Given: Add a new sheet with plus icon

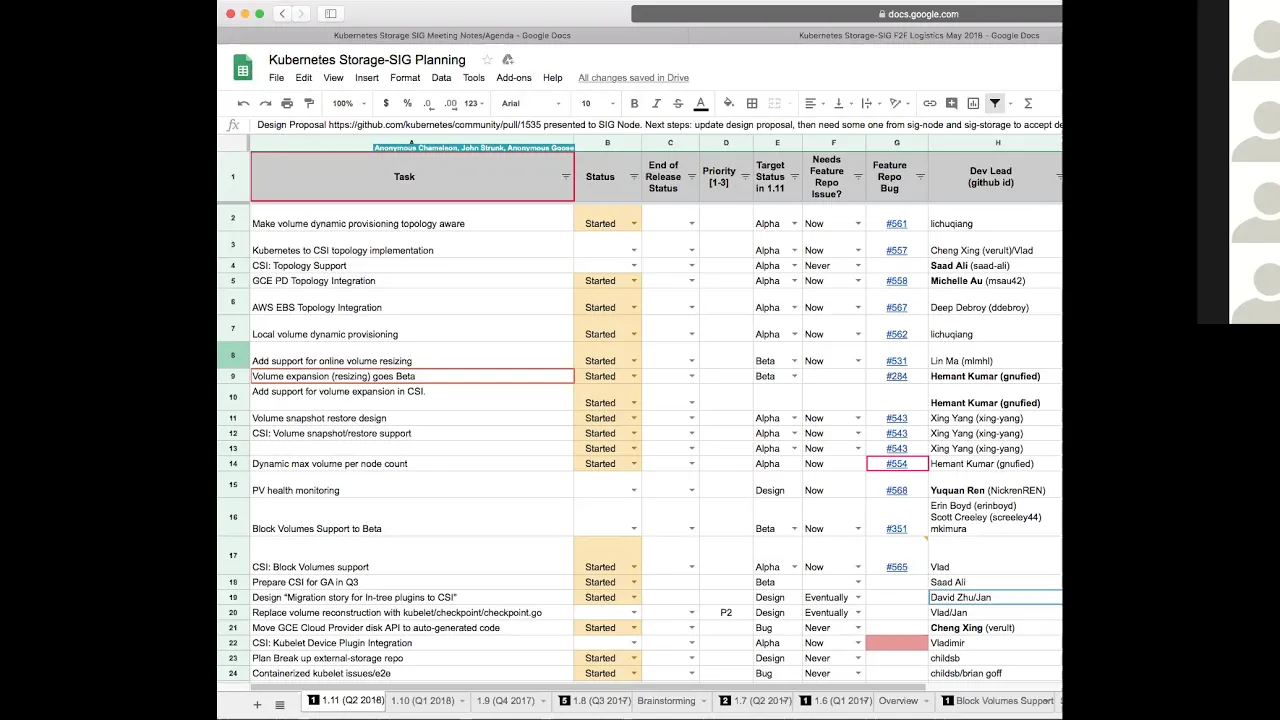Looking at the screenshot, I should (257, 705).
